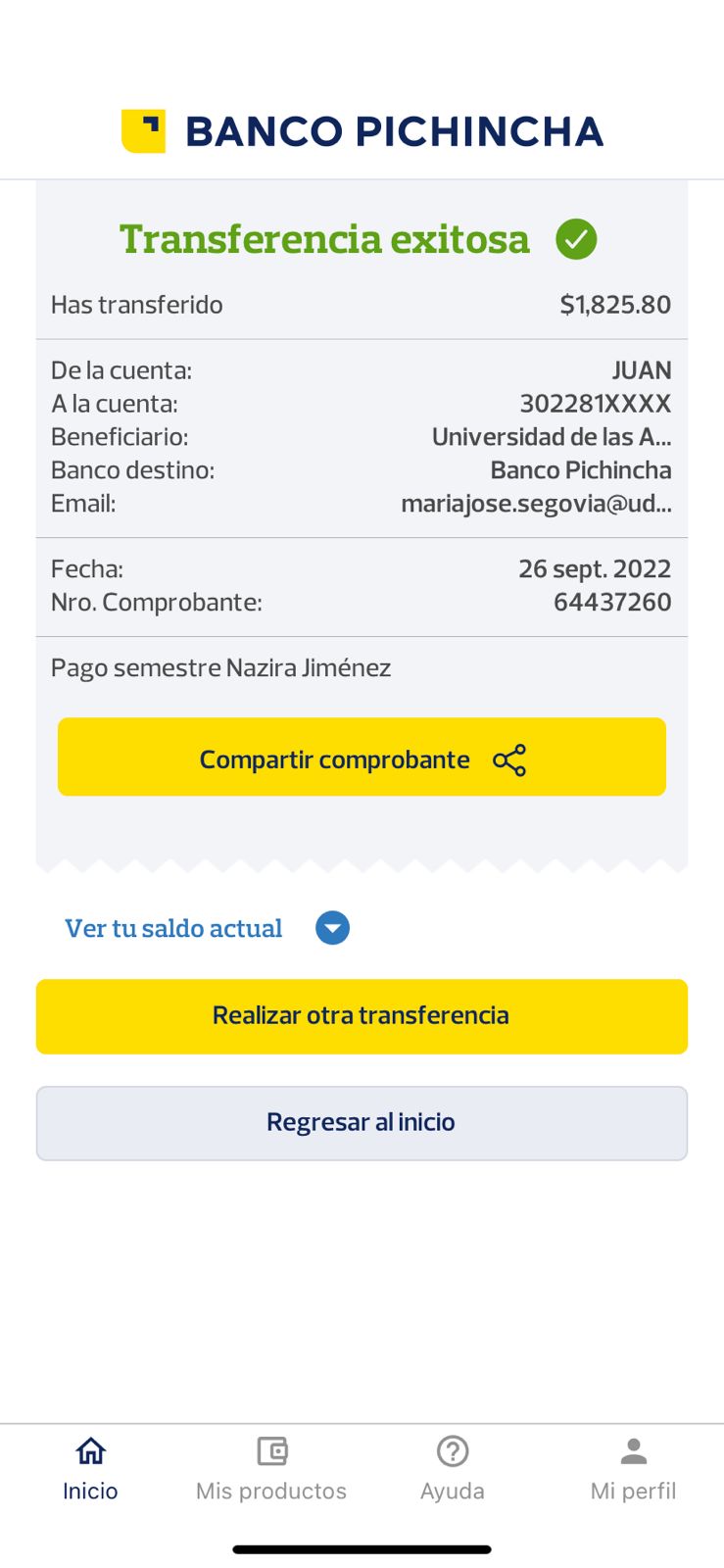This screenshot has height=1568, width=724.
Task: Tap the Inicio home icon
Action: pyautogui.click(x=90, y=1450)
